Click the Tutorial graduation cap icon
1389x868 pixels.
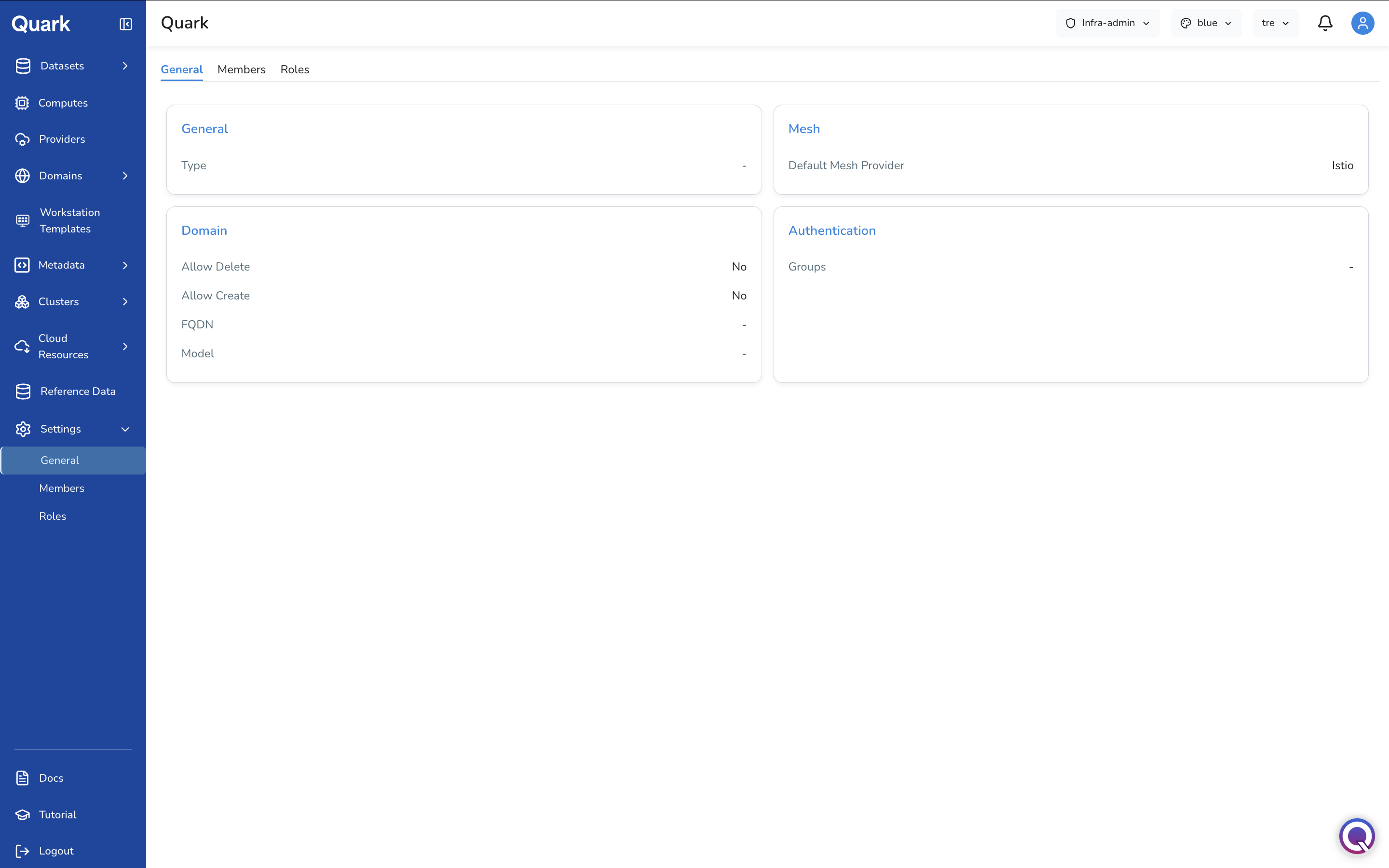click(x=22, y=814)
